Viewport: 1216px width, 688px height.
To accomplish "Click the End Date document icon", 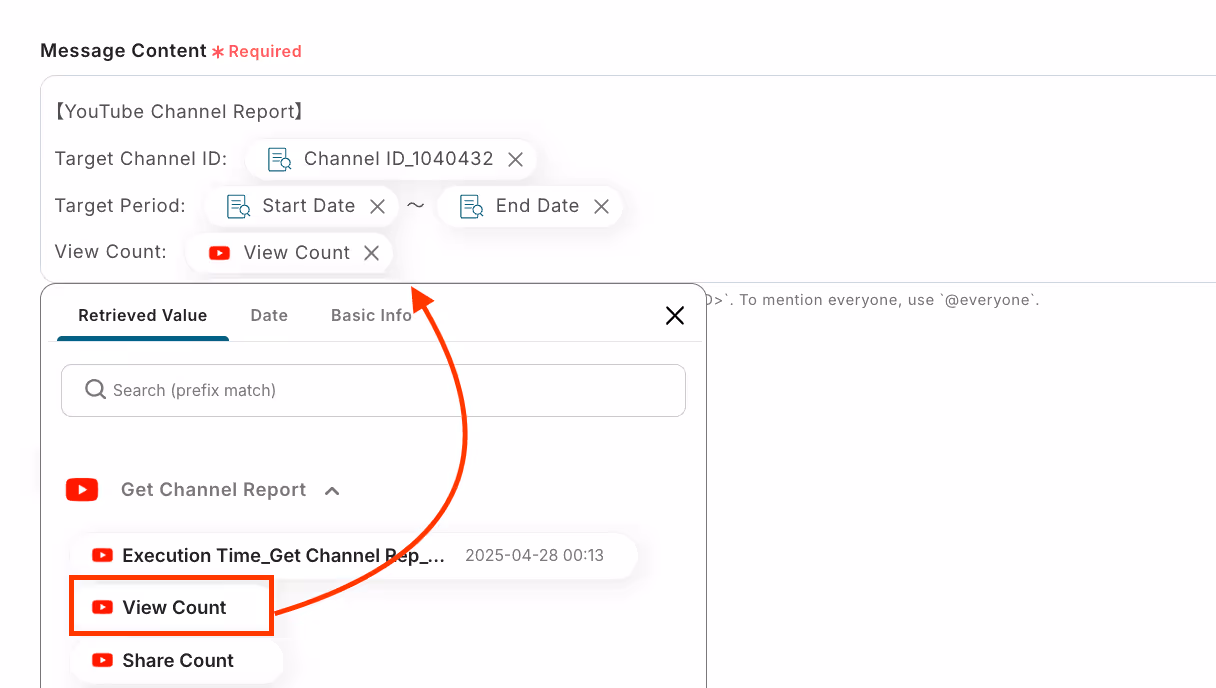I will (471, 206).
